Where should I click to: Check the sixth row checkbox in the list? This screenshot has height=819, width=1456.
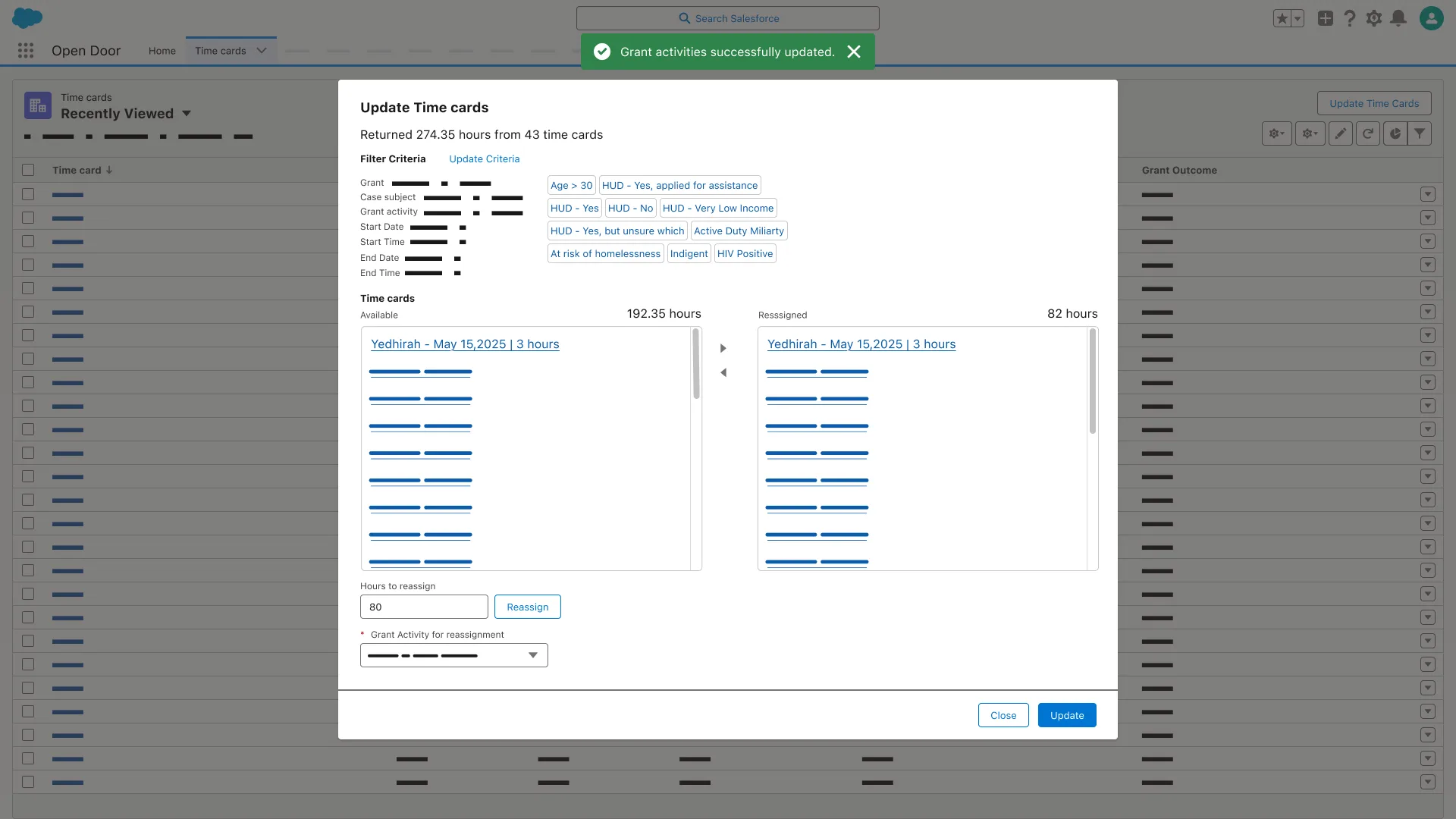(28, 312)
